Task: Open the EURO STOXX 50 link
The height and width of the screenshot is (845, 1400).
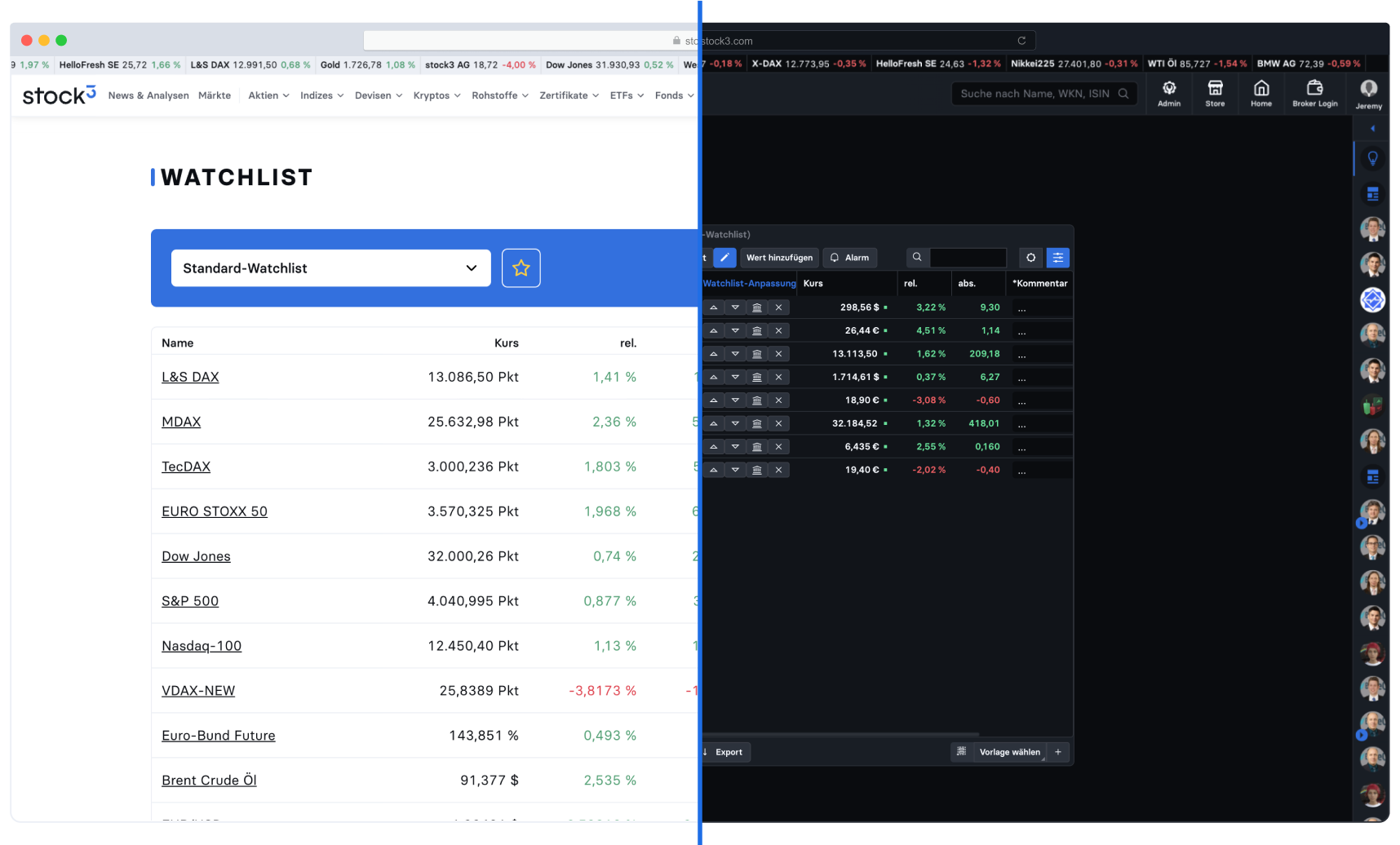Action: 215,511
